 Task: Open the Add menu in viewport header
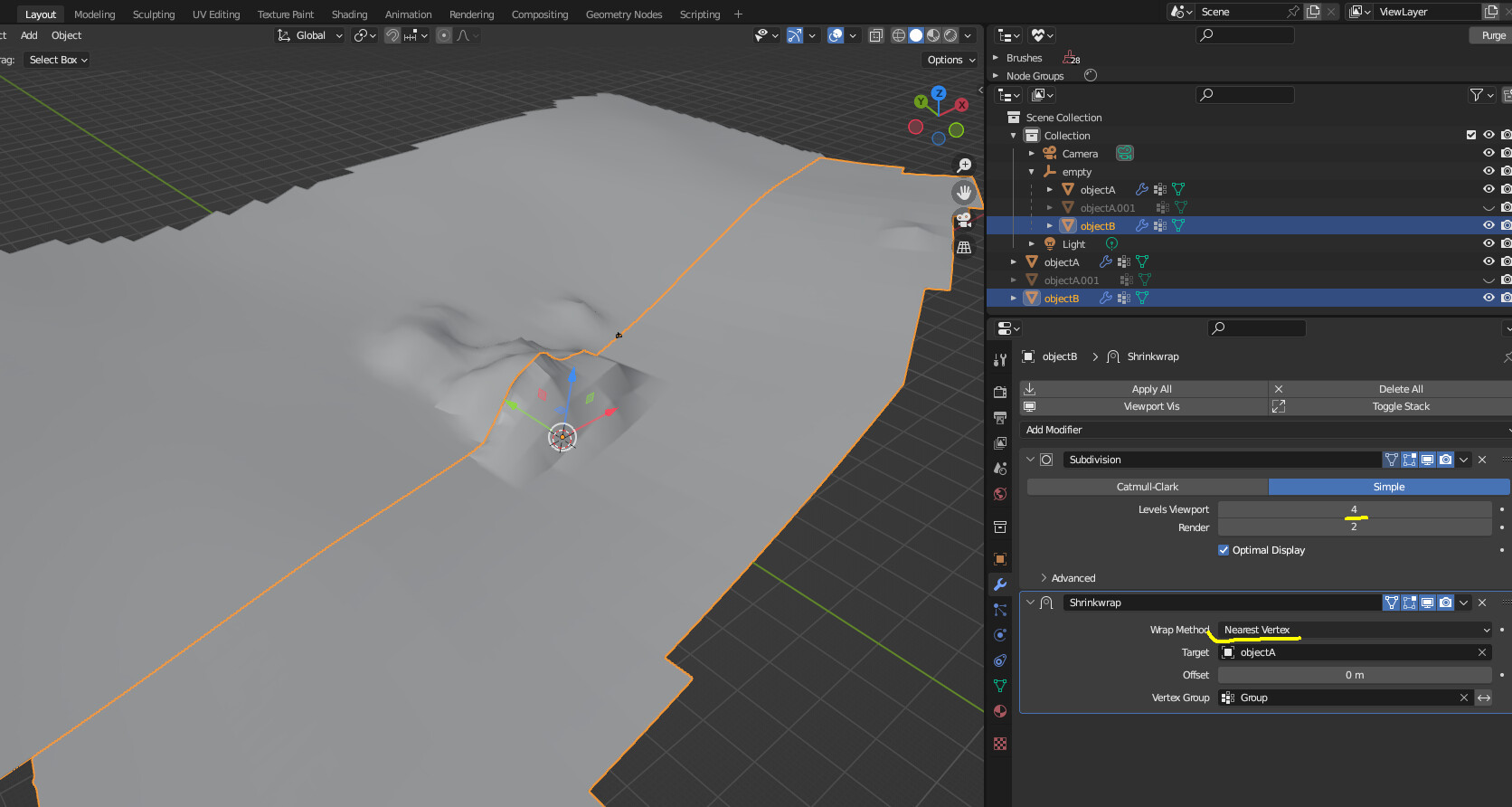tap(29, 35)
